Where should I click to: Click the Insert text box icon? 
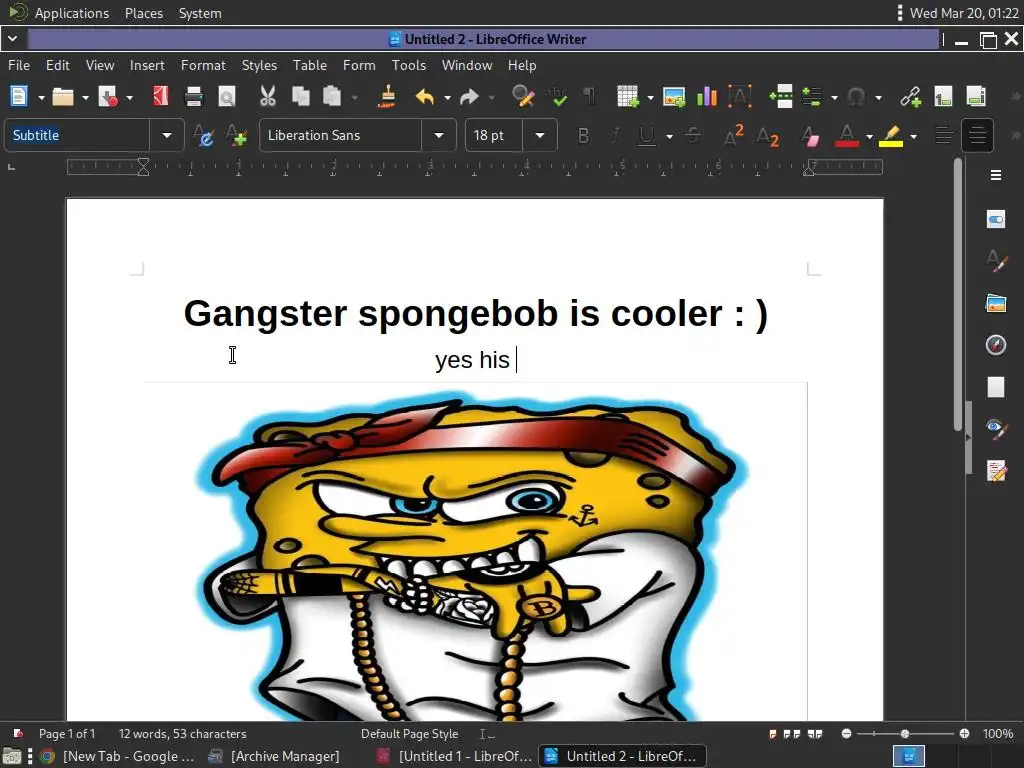tap(739, 97)
